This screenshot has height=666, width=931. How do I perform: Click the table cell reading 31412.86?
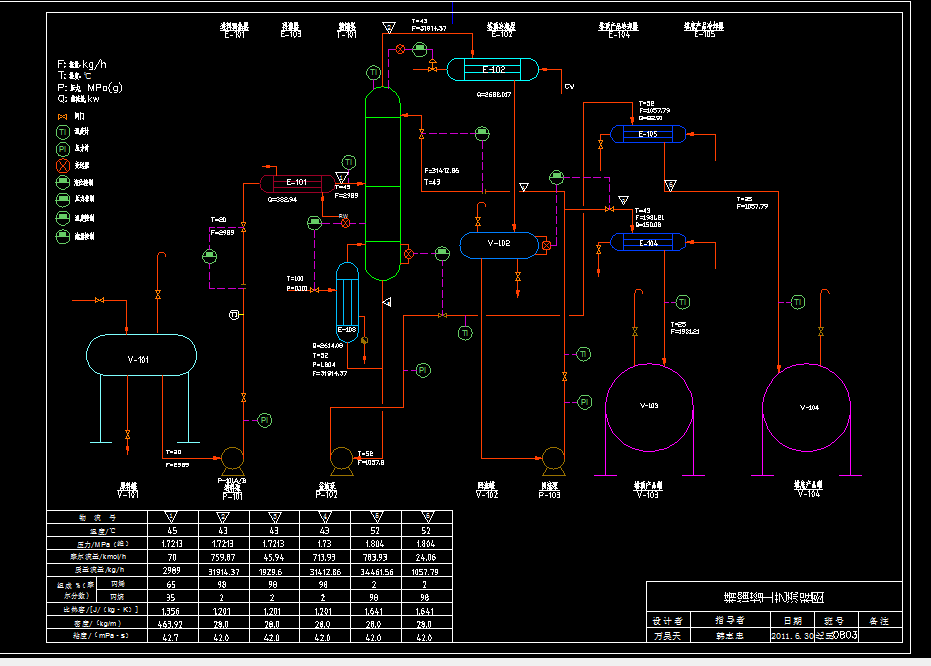click(325, 571)
